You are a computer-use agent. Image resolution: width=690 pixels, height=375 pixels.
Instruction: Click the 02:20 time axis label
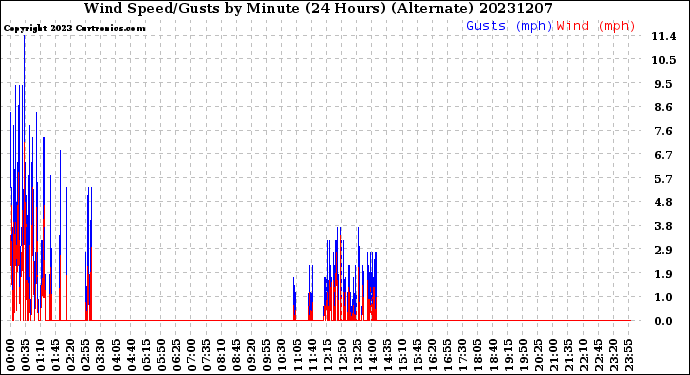[x=70, y=355]
